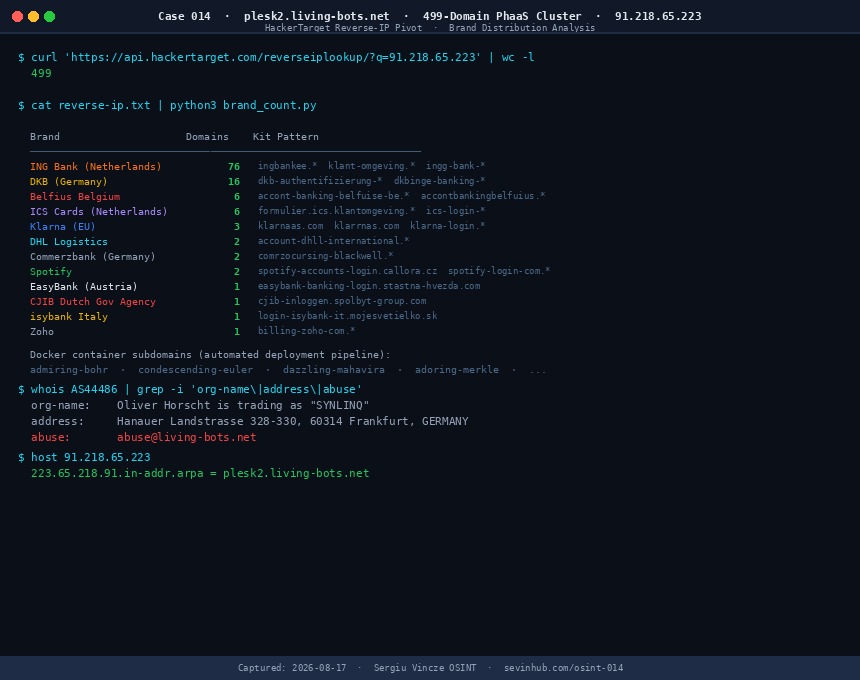Click the 'condescending-euler' container subdomain
860x680 pixels.
[195, 370]
